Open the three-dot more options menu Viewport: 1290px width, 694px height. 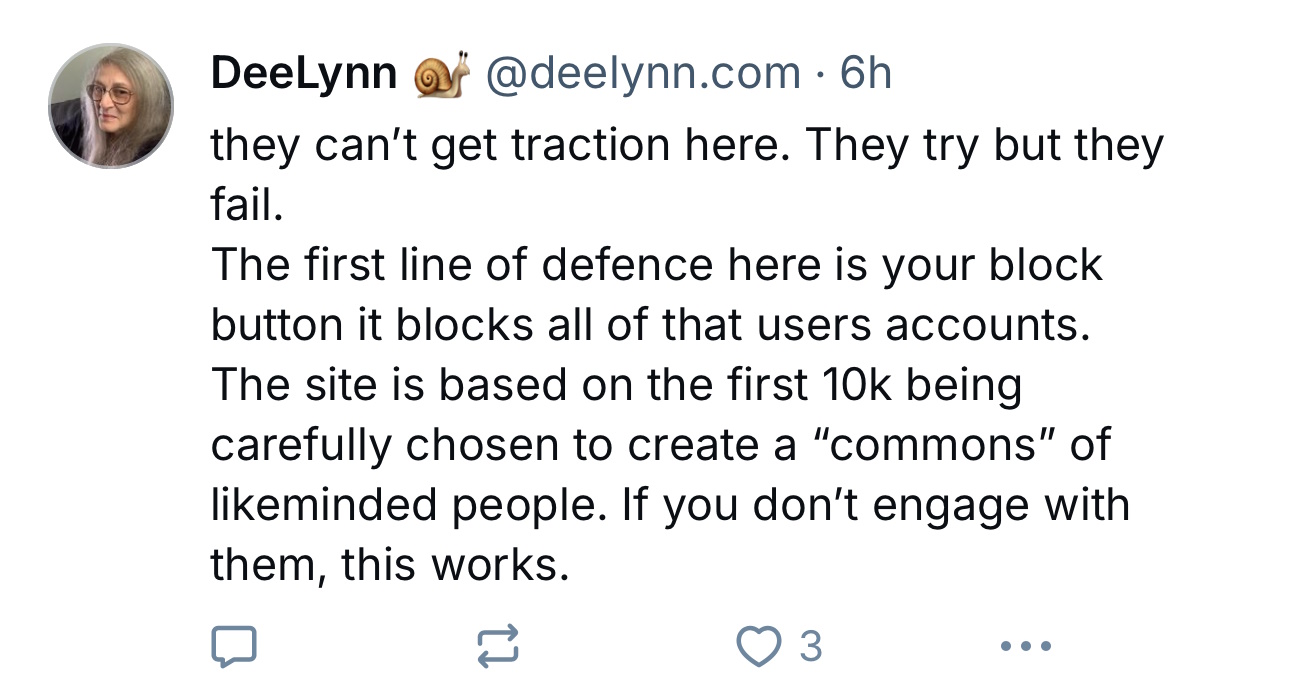pyautogui.click(x=1026, y=646)
